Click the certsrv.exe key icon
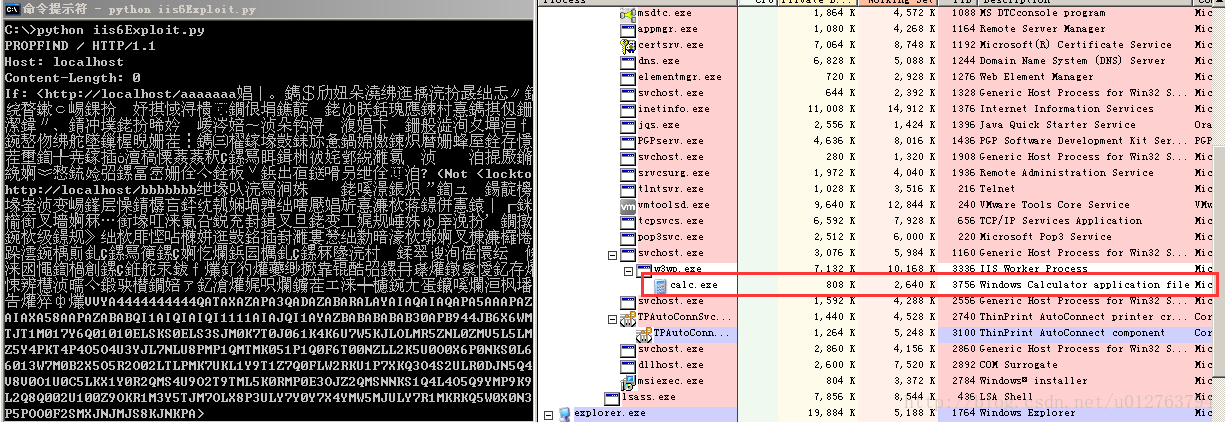This screenshot has height=422, width=1225. (x=628, y=45)
